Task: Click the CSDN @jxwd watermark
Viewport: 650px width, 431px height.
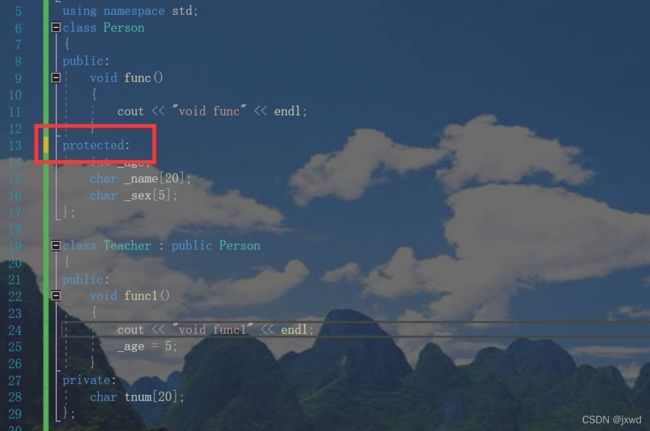Action: pos(611,420)
